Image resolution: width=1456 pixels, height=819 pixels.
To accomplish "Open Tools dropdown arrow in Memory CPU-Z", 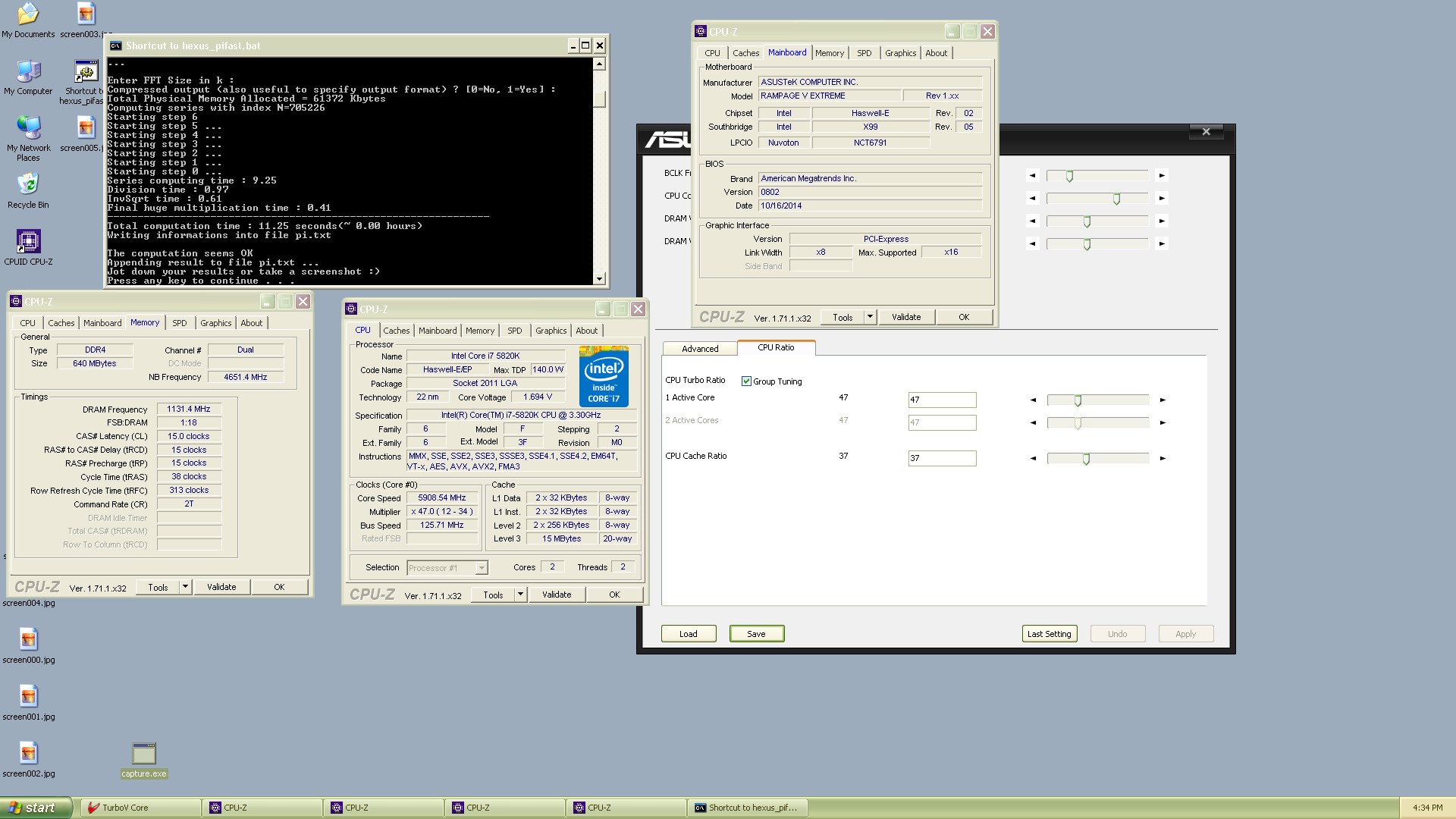I will coord(184,587).
